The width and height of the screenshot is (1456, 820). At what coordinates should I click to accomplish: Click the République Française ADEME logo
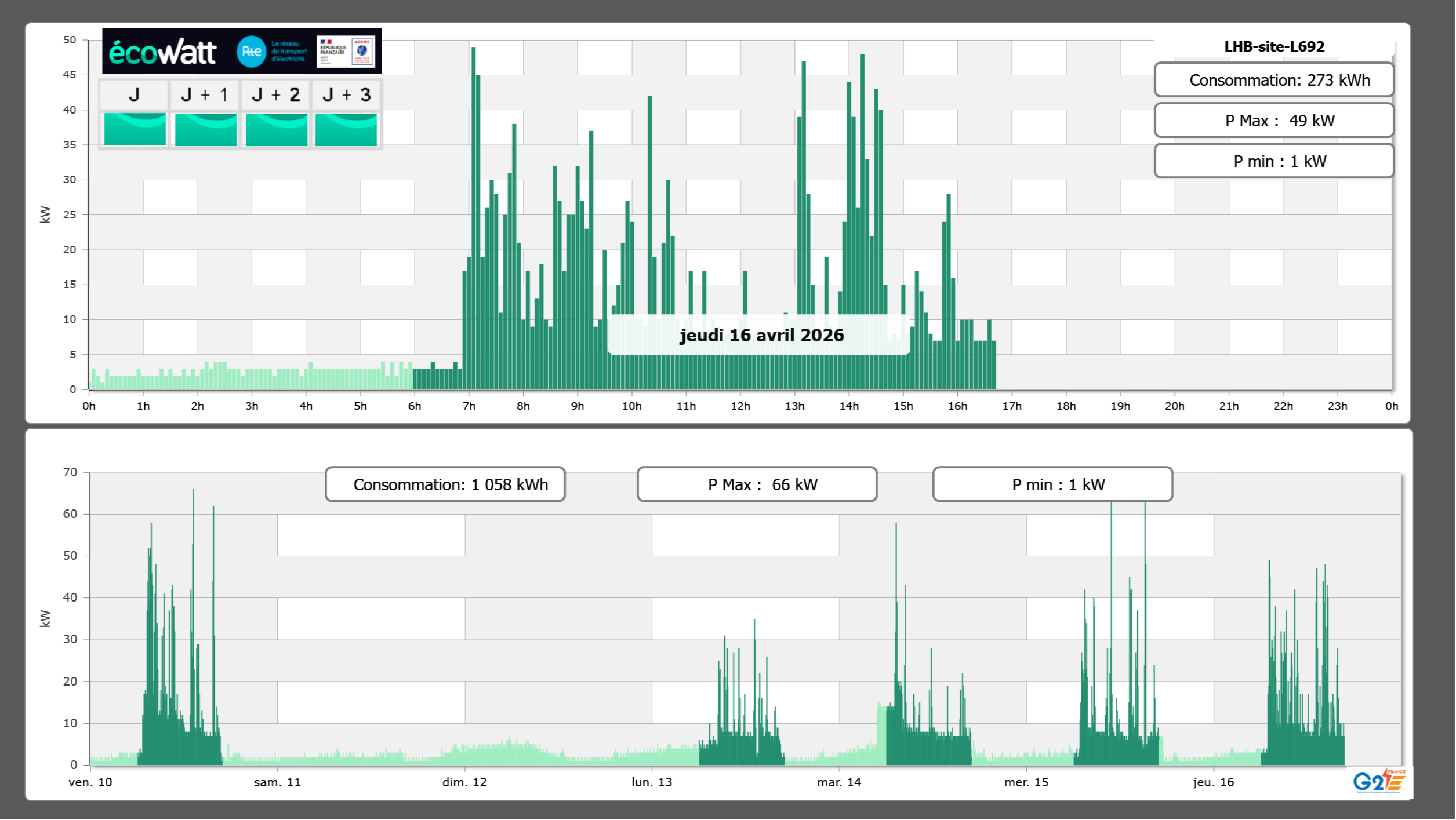[x=346, y=51]
